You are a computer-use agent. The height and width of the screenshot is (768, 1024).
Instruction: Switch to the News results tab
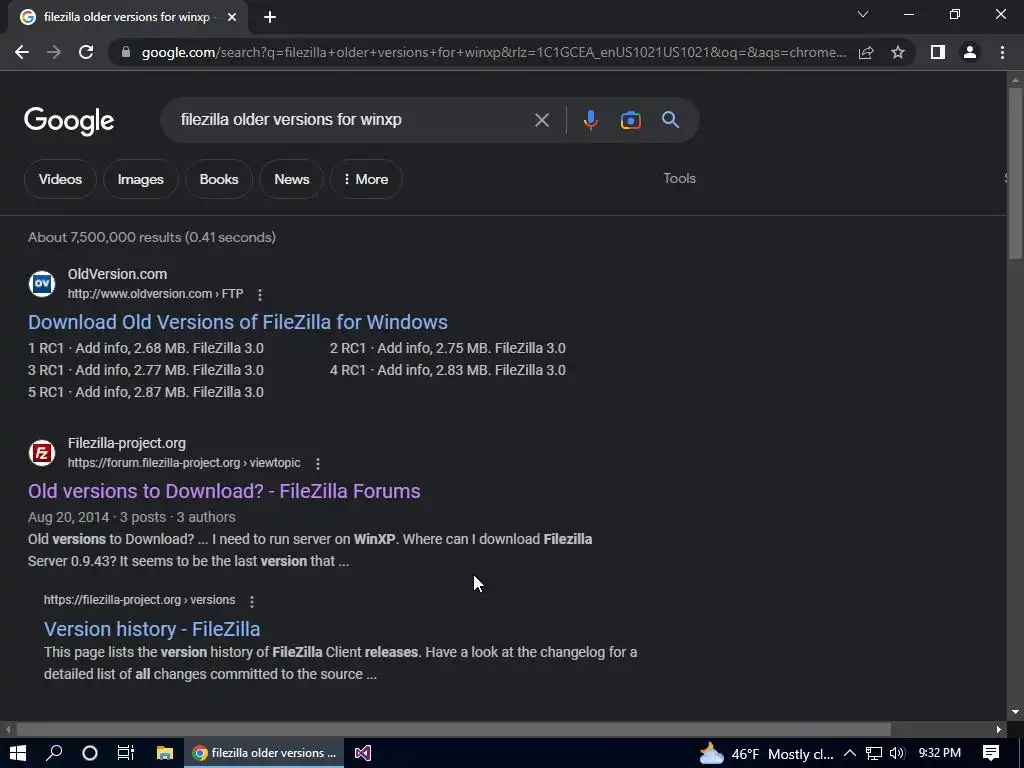tap(291, 179)
